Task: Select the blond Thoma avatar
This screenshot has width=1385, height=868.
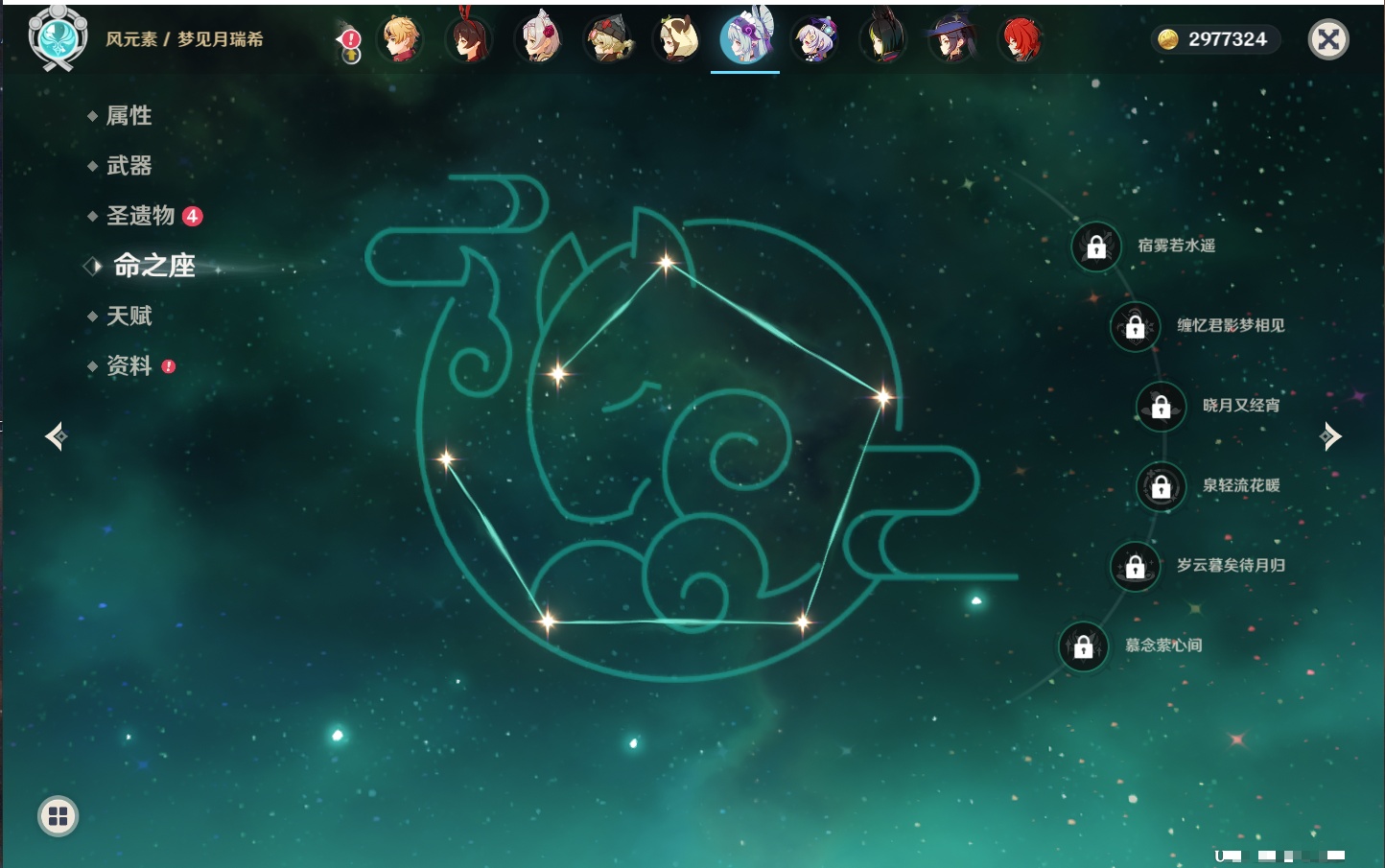Action: [x=401, y=39]
